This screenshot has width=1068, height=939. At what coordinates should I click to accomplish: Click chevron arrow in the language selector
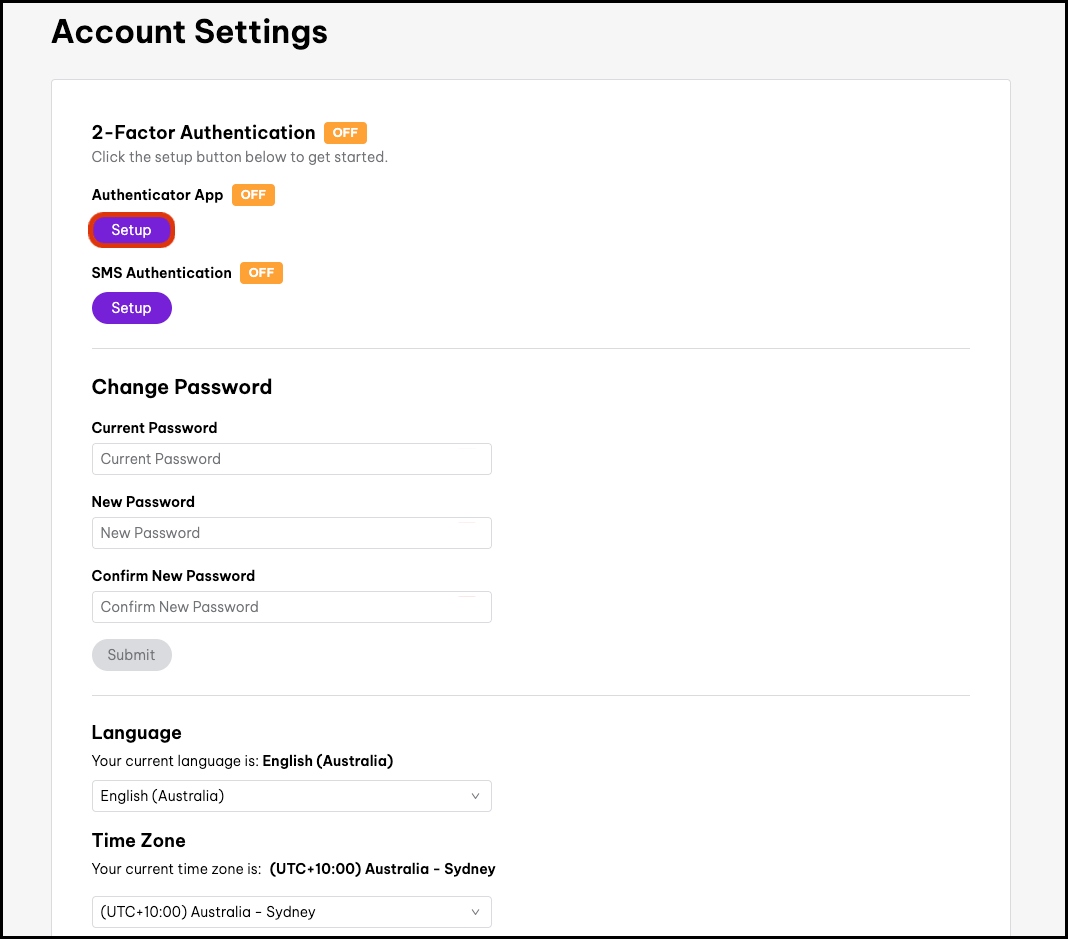pos(475,796)
